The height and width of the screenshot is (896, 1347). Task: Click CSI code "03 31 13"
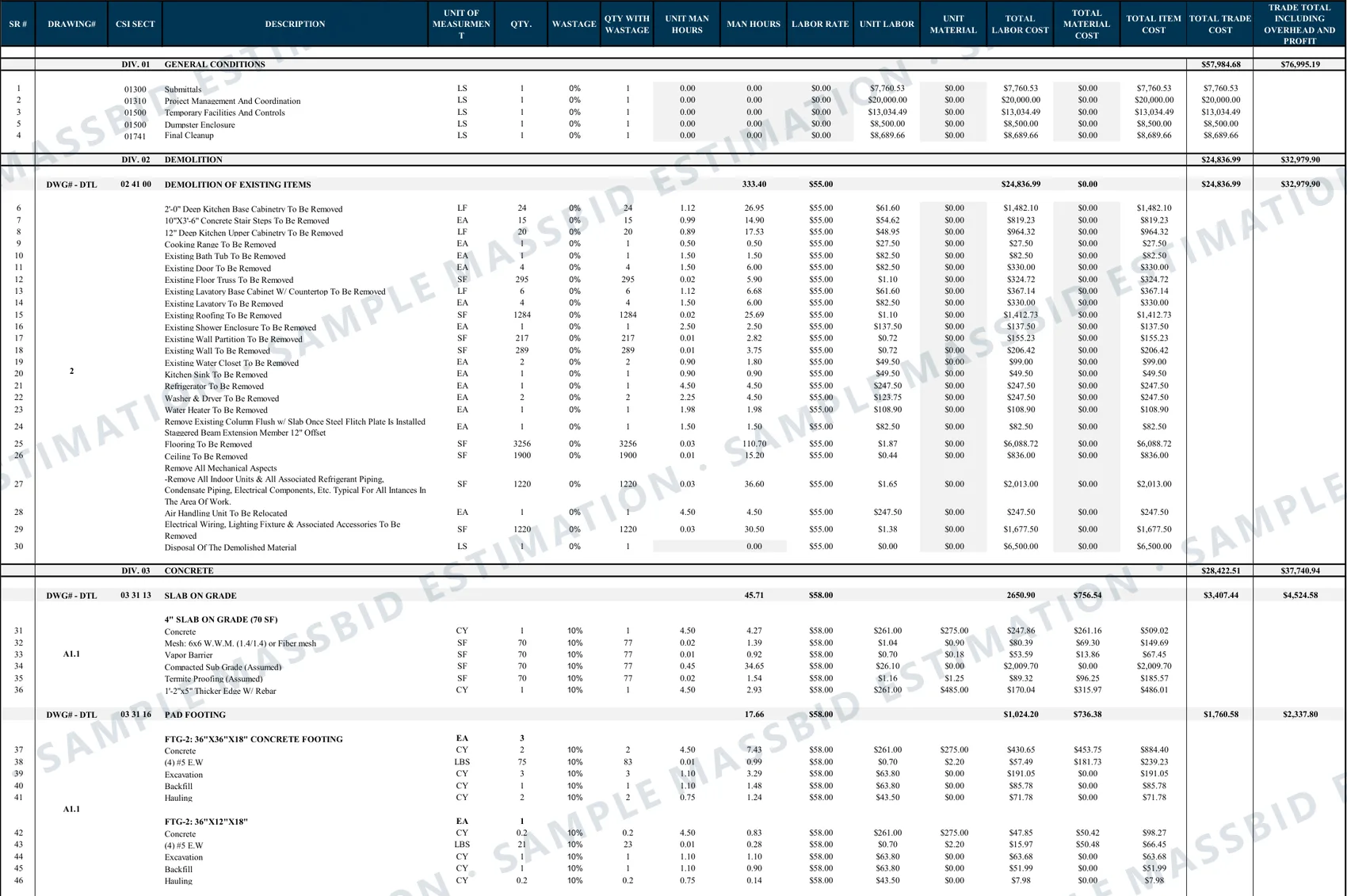[x=135, y=595]
